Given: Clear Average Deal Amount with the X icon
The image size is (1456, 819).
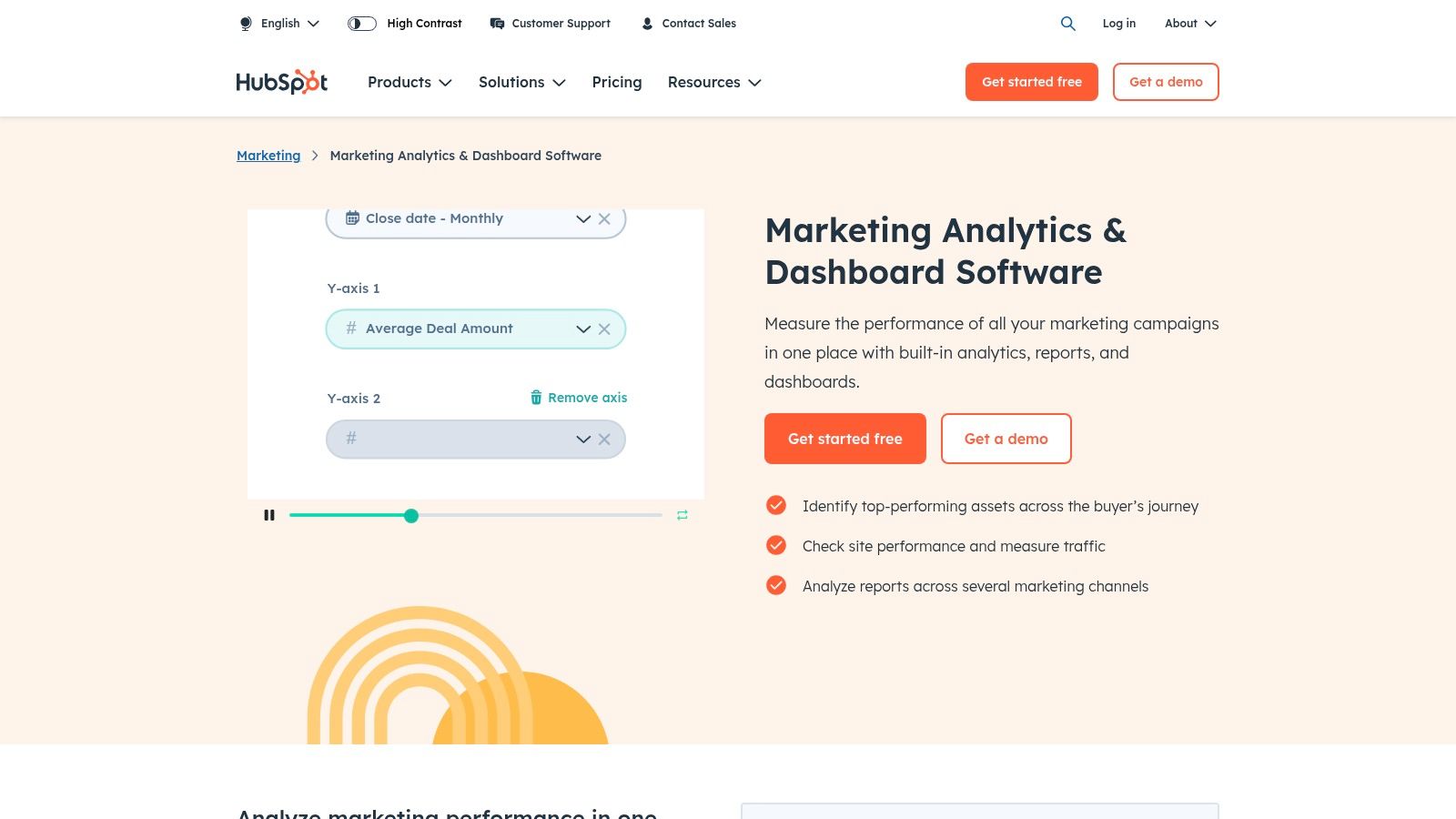Looking at the screenshot, I should click(604, 329).
